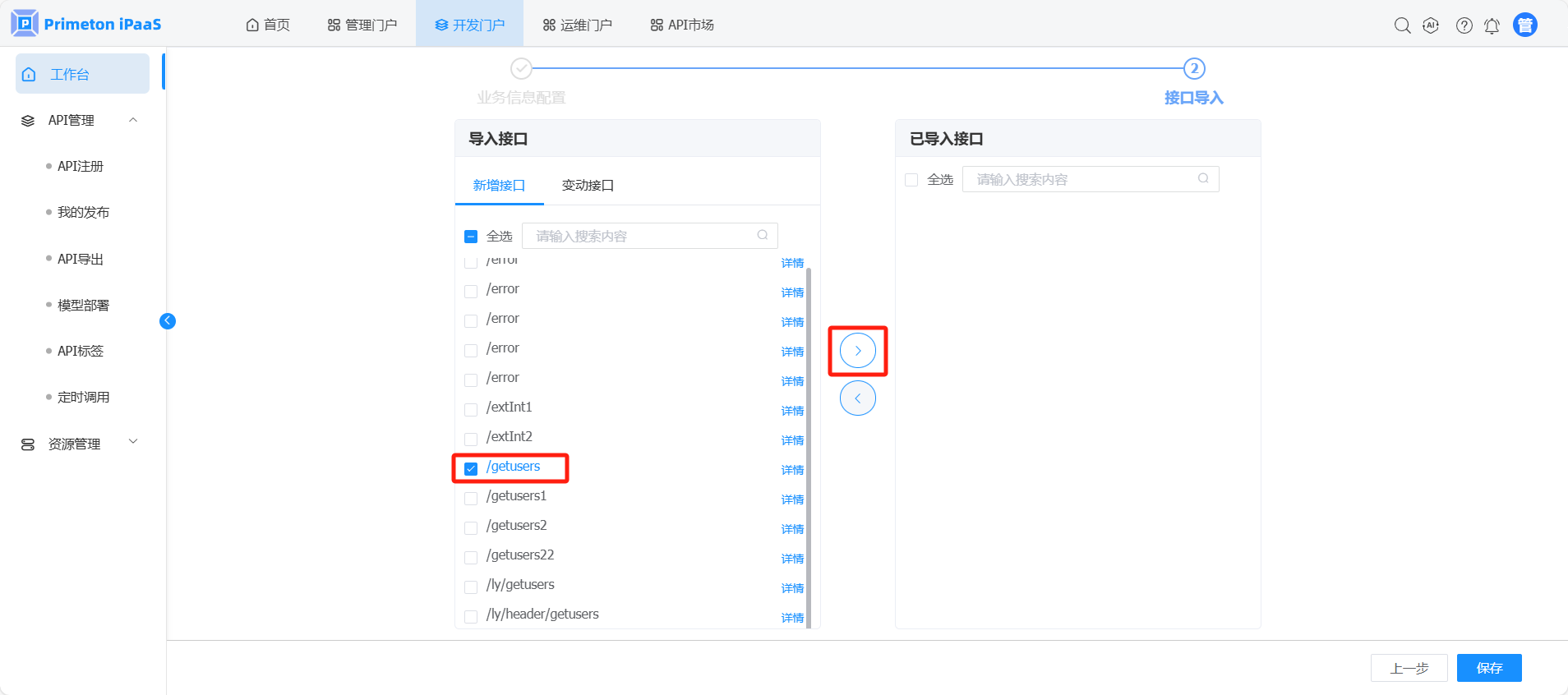Click the move-left transfer arrow button
Viewport: 1568px width, 695px height.
(857, 398)
